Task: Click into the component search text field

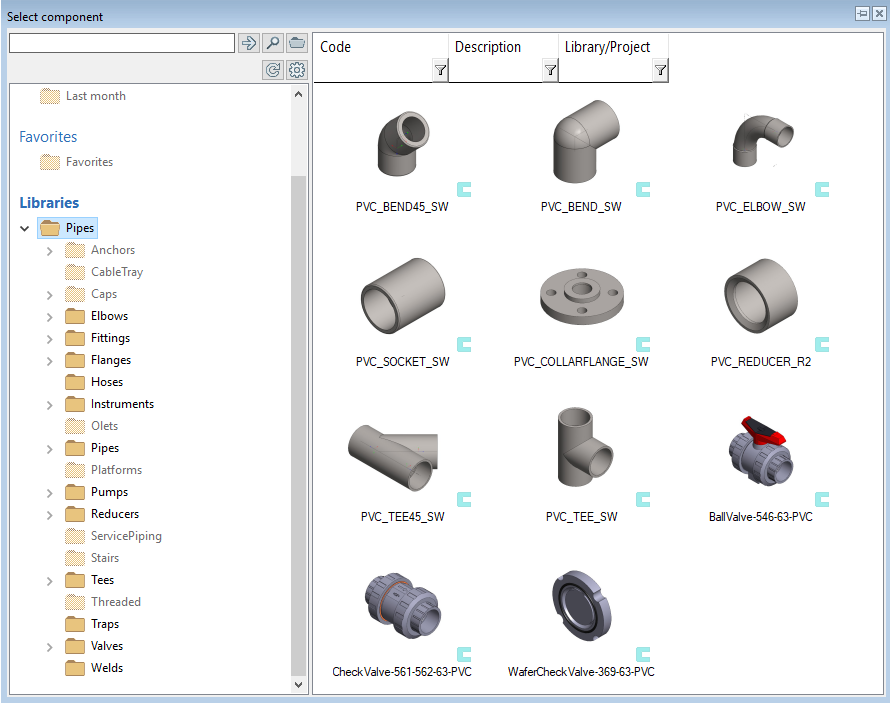Action: tap(121, 43)
